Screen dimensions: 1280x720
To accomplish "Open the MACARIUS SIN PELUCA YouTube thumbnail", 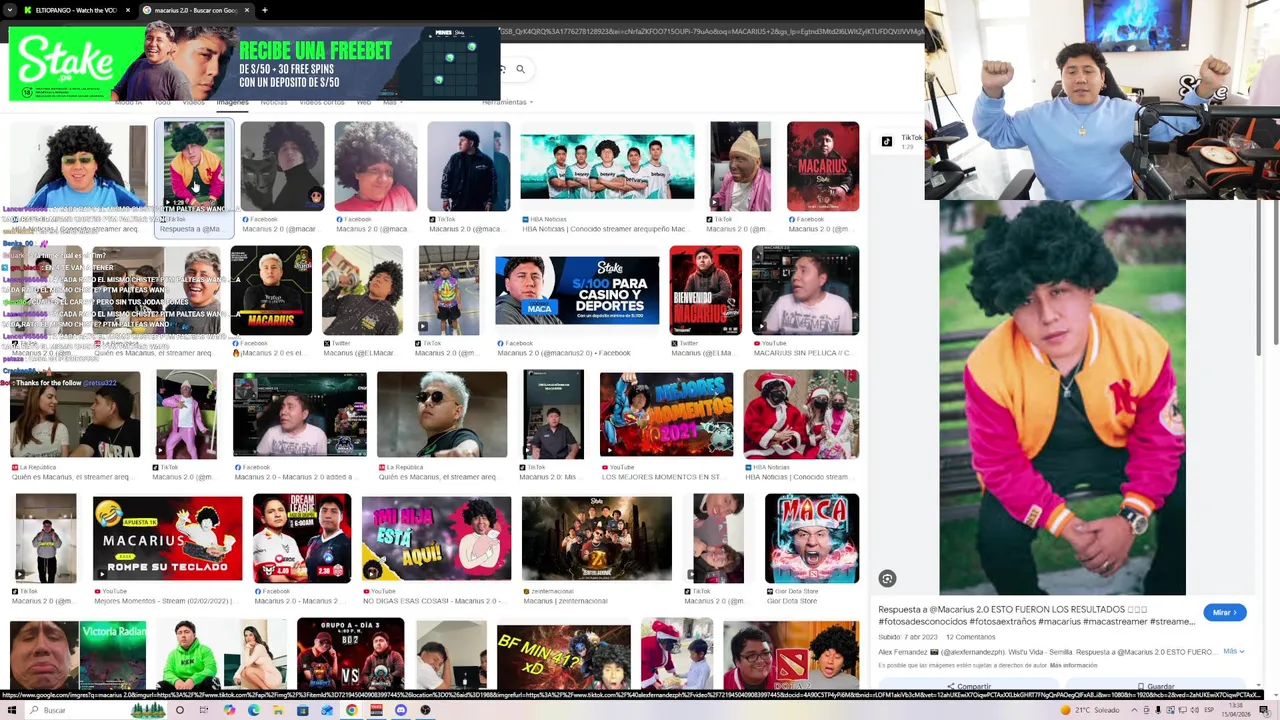I will [x=805, y=290].
